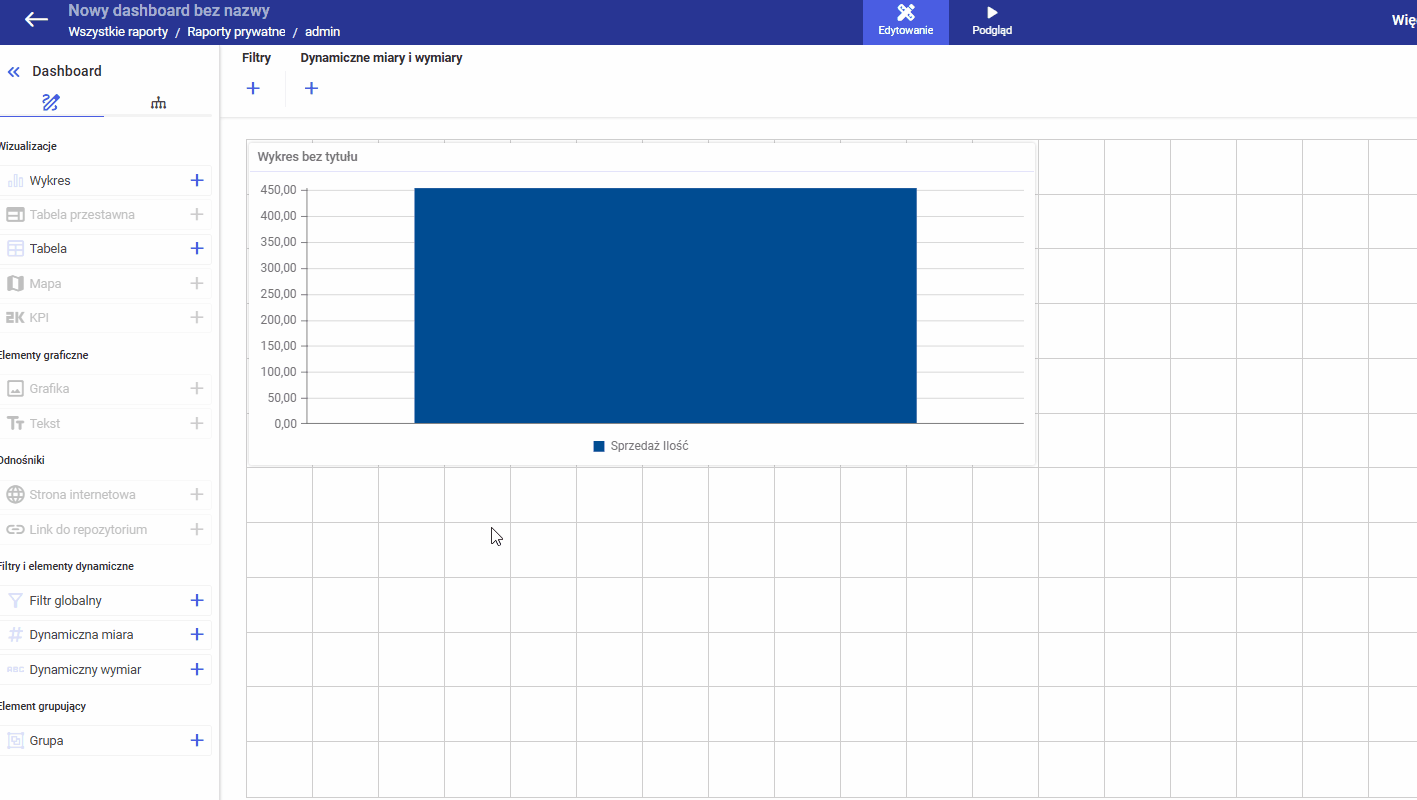Add a Tabela element with plus
This screenshot has height=800, width=1417.
[197, 249]
